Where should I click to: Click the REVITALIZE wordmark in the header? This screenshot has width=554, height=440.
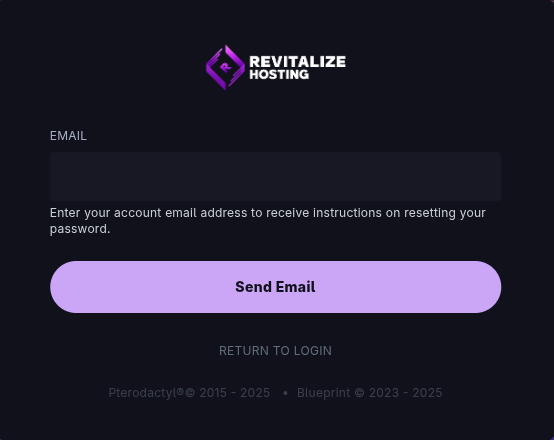(297, 61)
